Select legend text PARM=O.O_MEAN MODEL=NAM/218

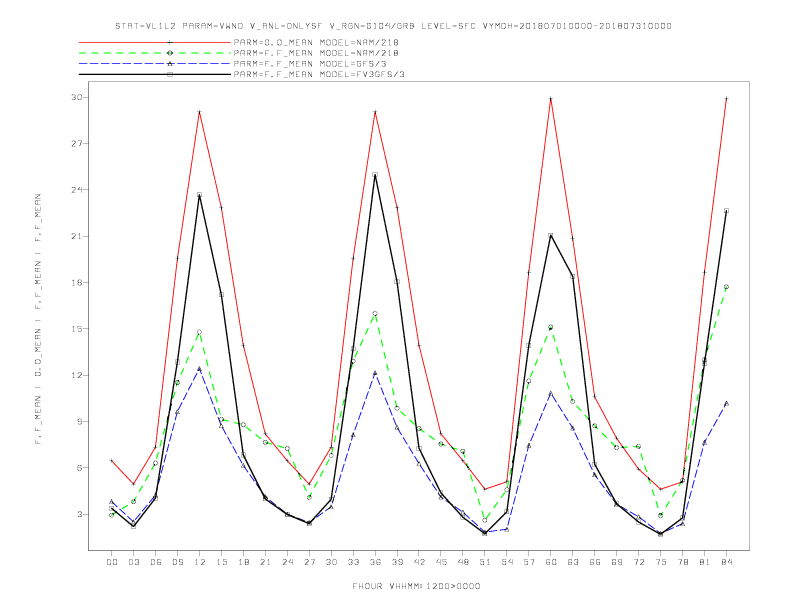[x=316, y=42]
